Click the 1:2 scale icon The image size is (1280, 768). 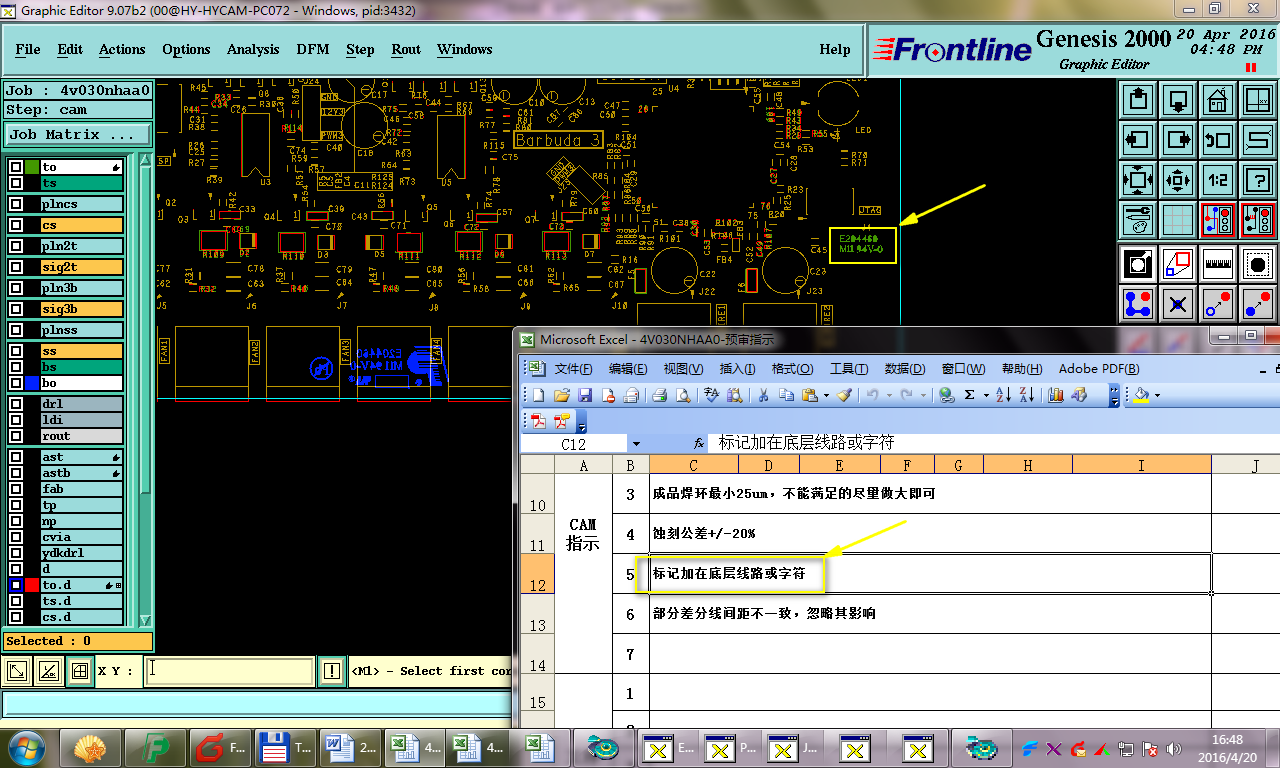[1217, 180]
